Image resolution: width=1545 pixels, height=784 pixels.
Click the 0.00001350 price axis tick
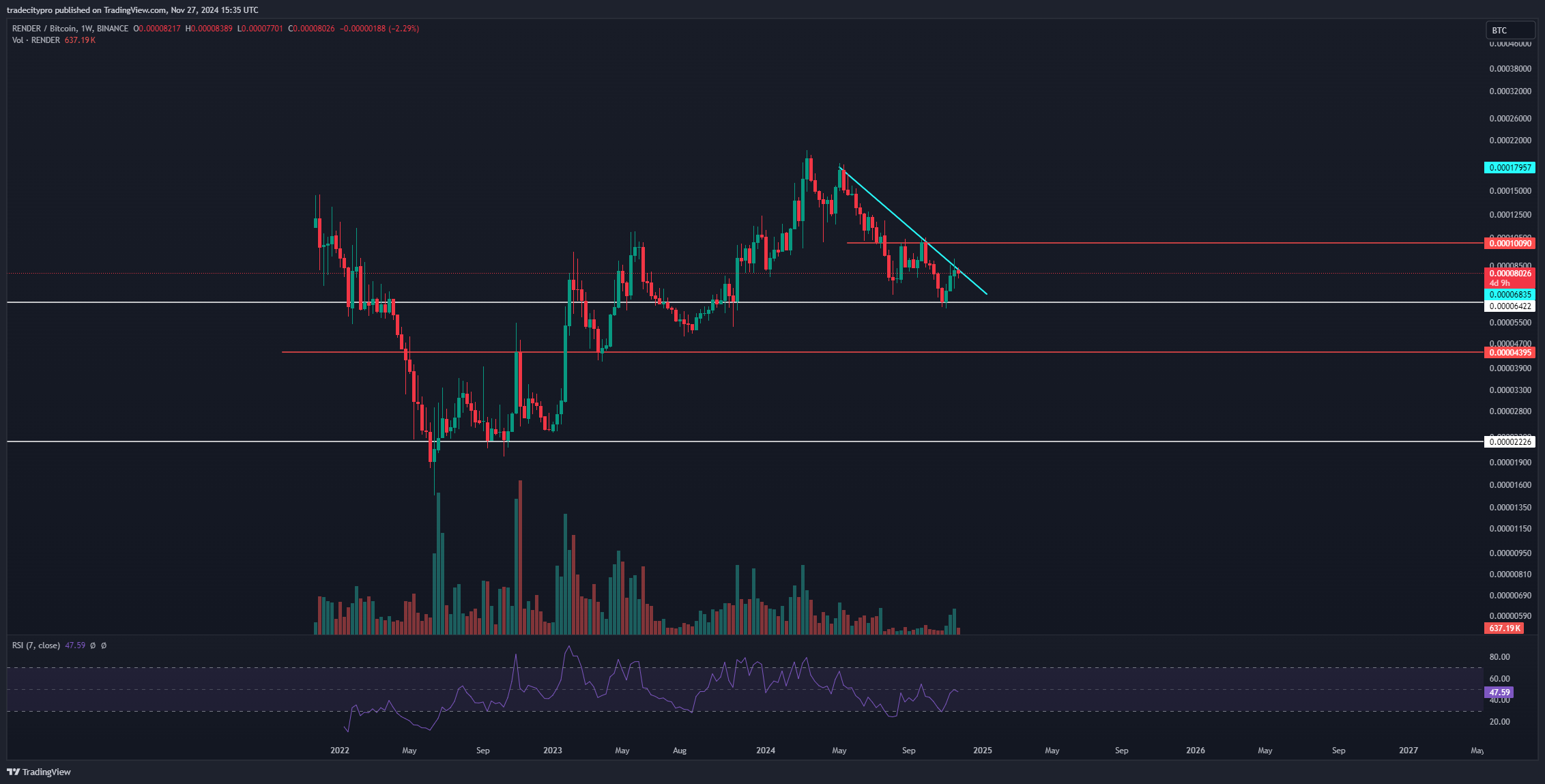click(x=1510, y=508)
